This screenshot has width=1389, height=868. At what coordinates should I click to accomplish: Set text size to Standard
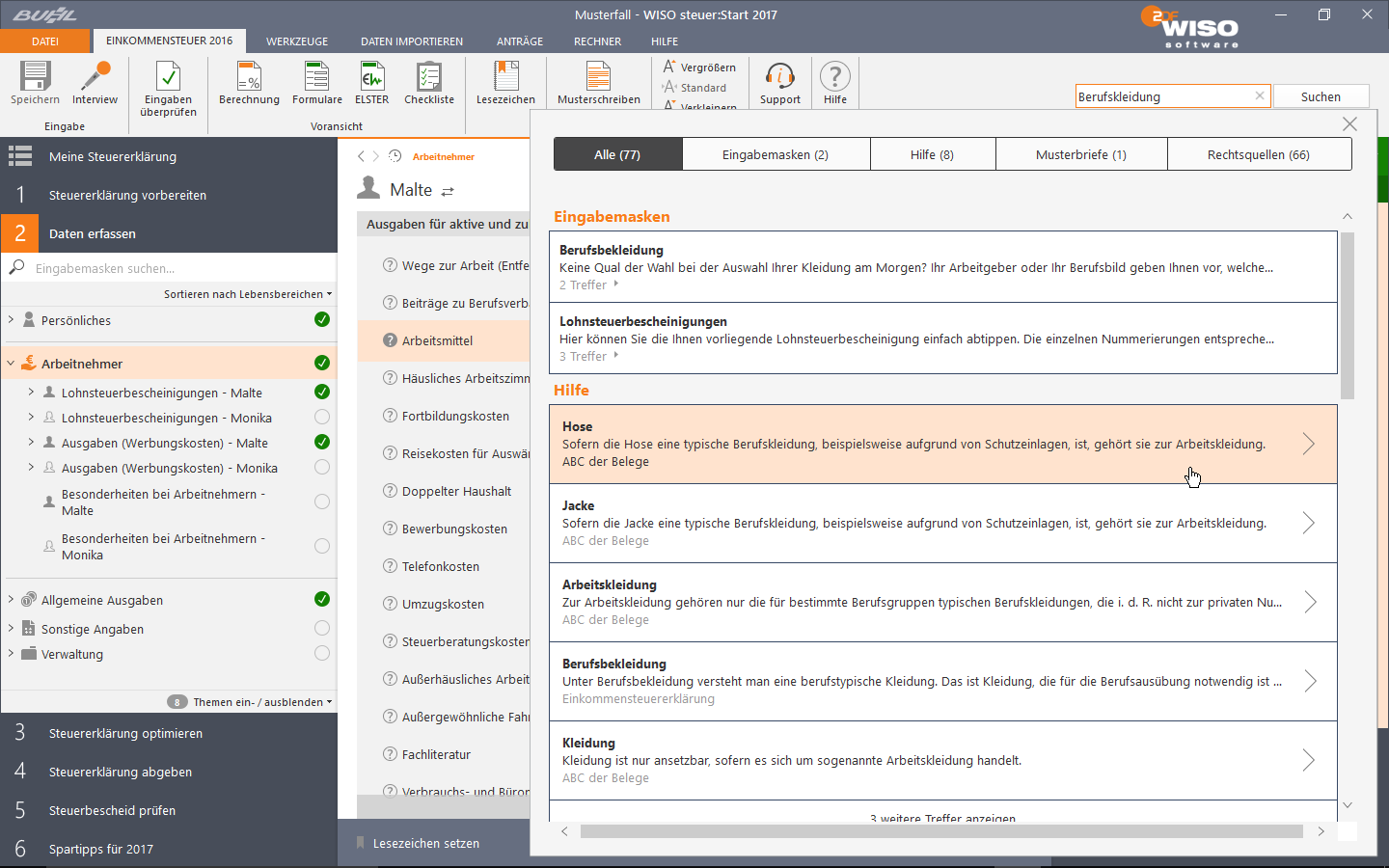click(694, 88)
